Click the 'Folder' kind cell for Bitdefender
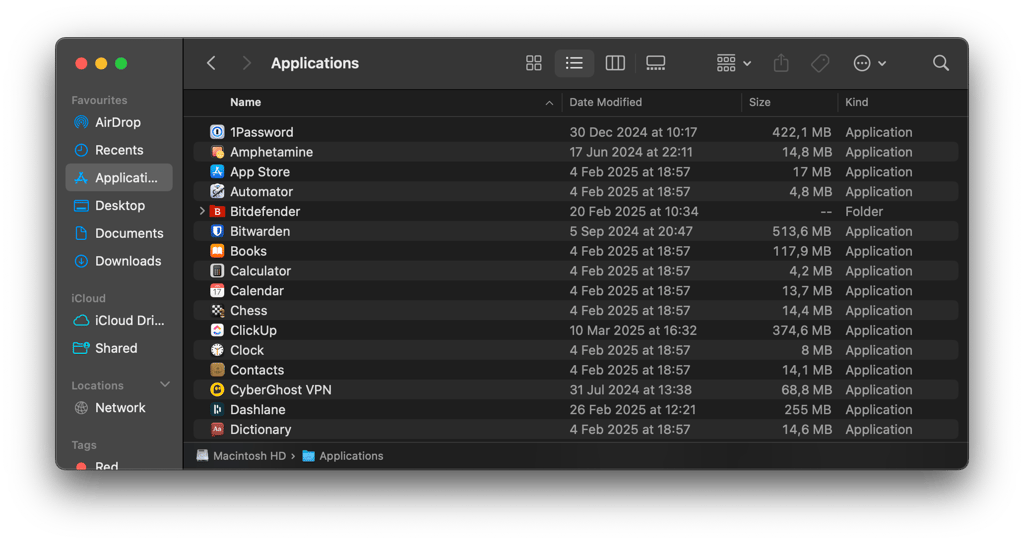This screenshot has width=1024, height=543. point(864,211)
